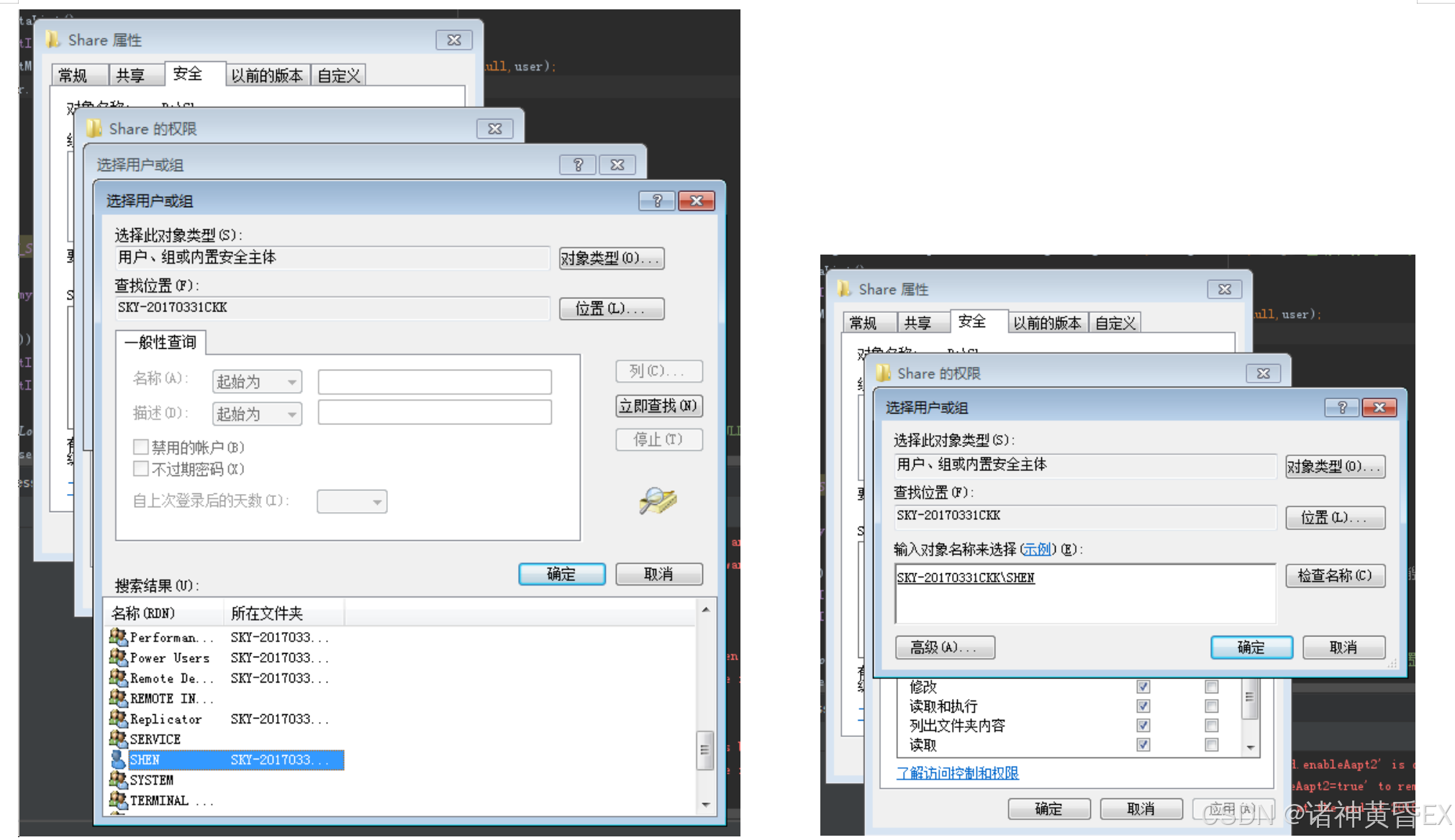Click the Power Users group icon
The height and width of the screenshot is (840, 1455).
(x=118, y=657)
